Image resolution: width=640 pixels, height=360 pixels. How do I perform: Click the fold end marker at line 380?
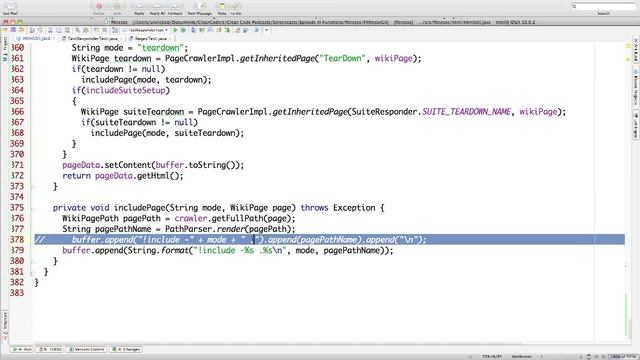(x=33, y=262)
